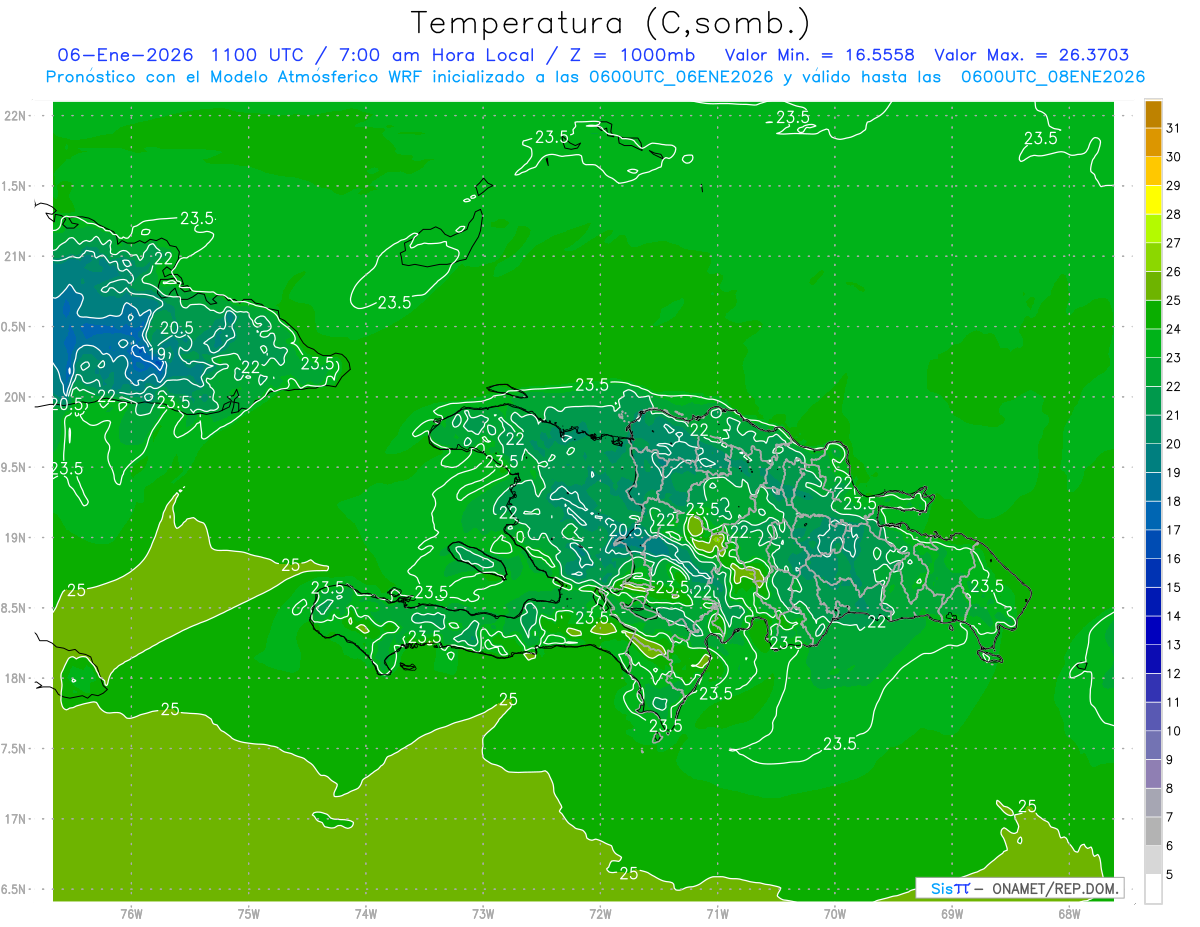Viewport: 1200px width, 927px height.
Task: Click the '10' value on the color scale
Action: coord(1174,731)
